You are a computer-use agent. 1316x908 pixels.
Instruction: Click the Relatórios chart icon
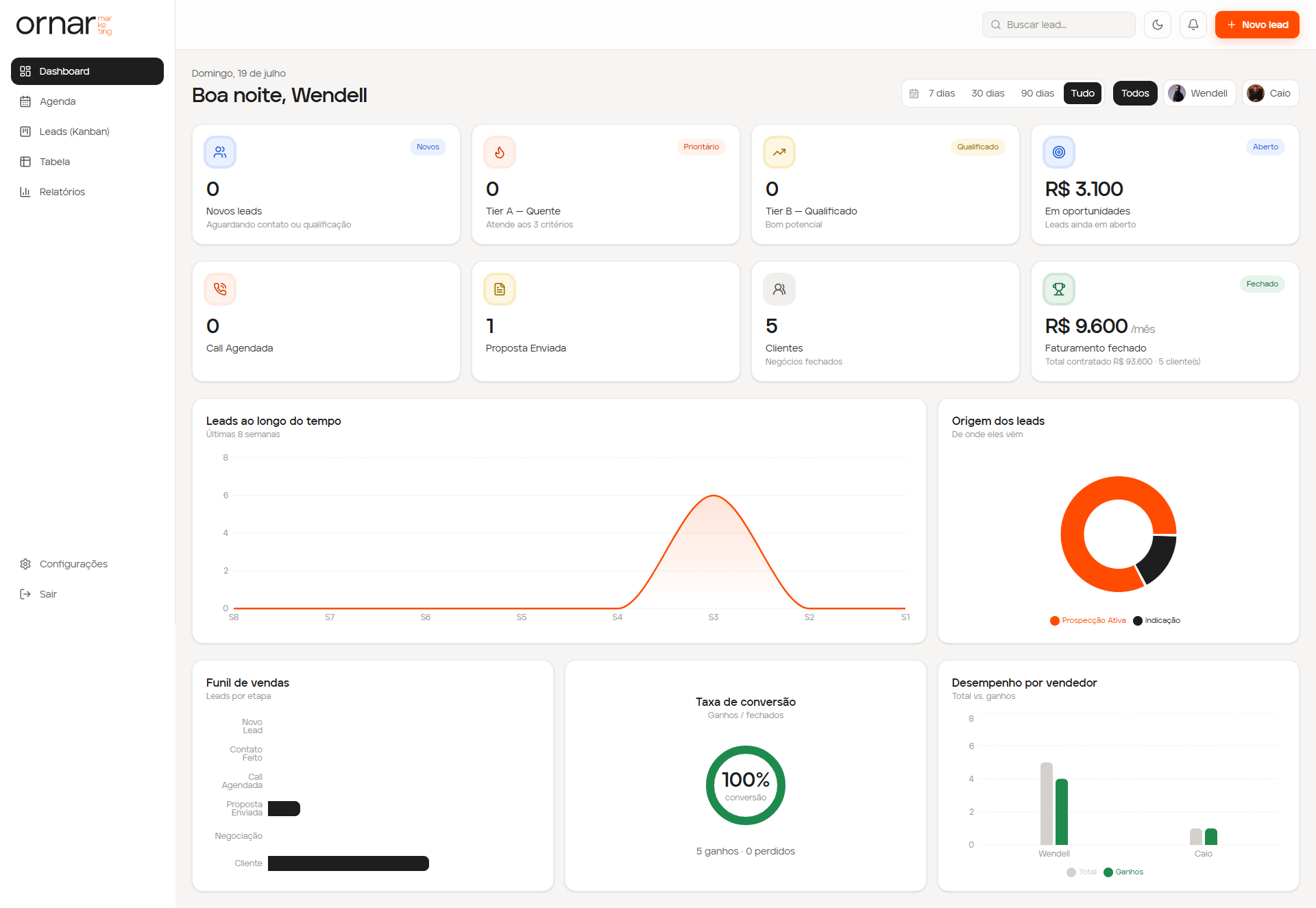tap(25, 192)
